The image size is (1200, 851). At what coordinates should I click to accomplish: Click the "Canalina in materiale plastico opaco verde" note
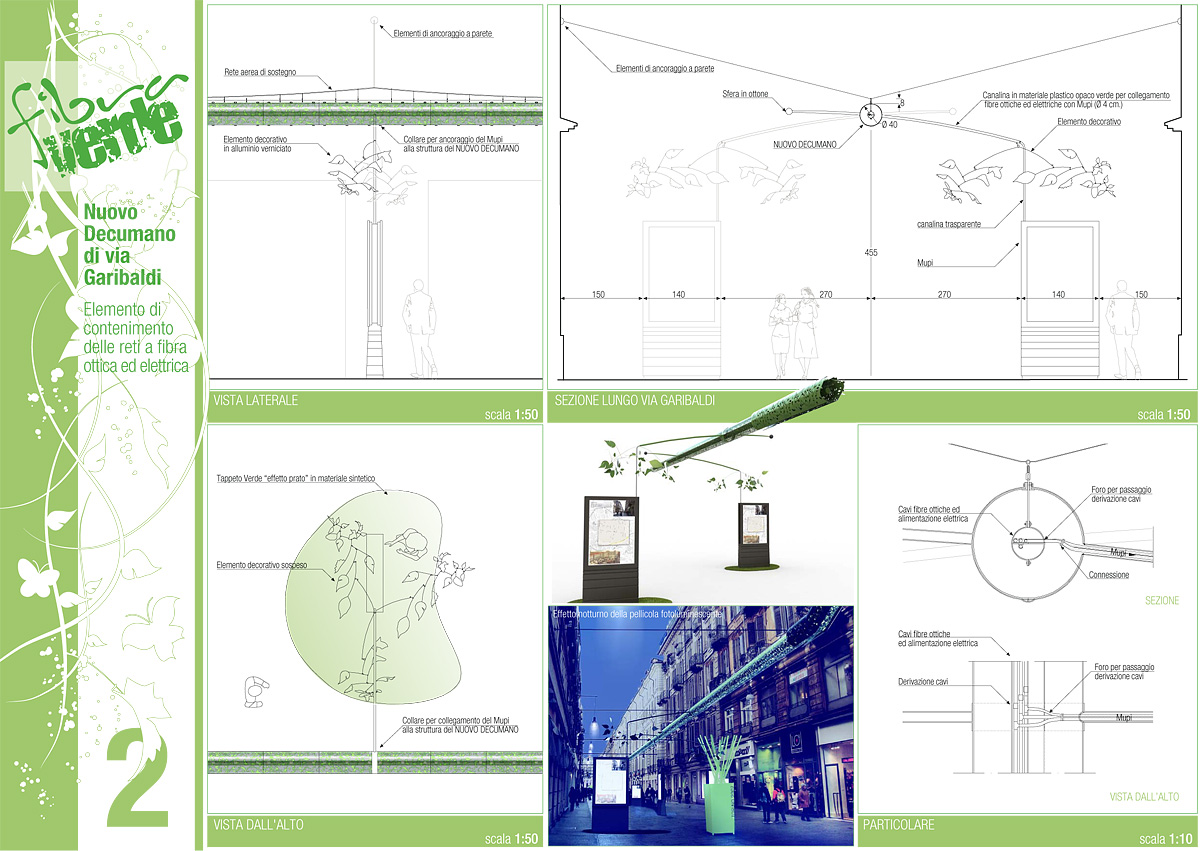[1076, 101]
